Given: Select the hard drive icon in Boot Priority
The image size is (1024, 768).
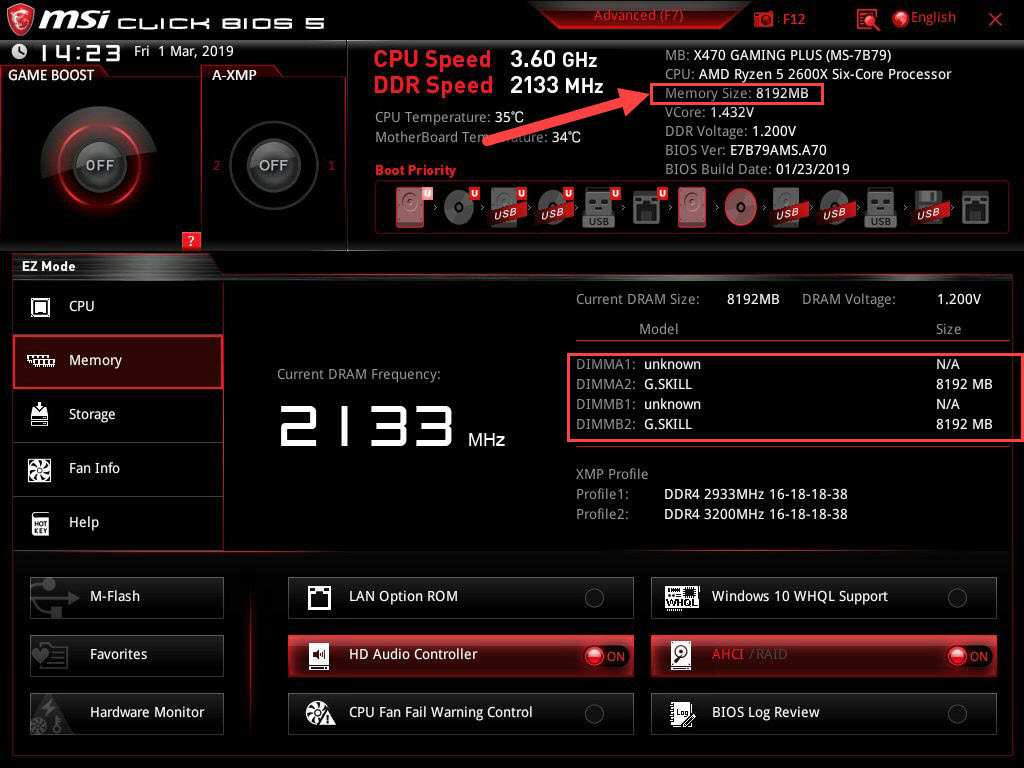Looking at the screenshot, I should 409,206.
